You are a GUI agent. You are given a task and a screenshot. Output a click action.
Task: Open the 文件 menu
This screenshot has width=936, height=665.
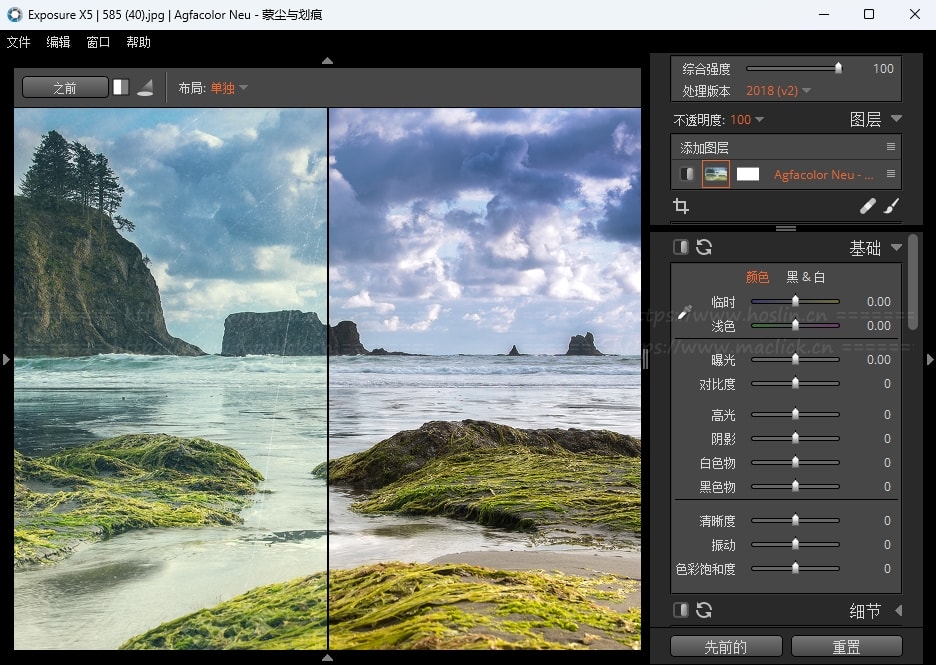(x=19, y=42)
